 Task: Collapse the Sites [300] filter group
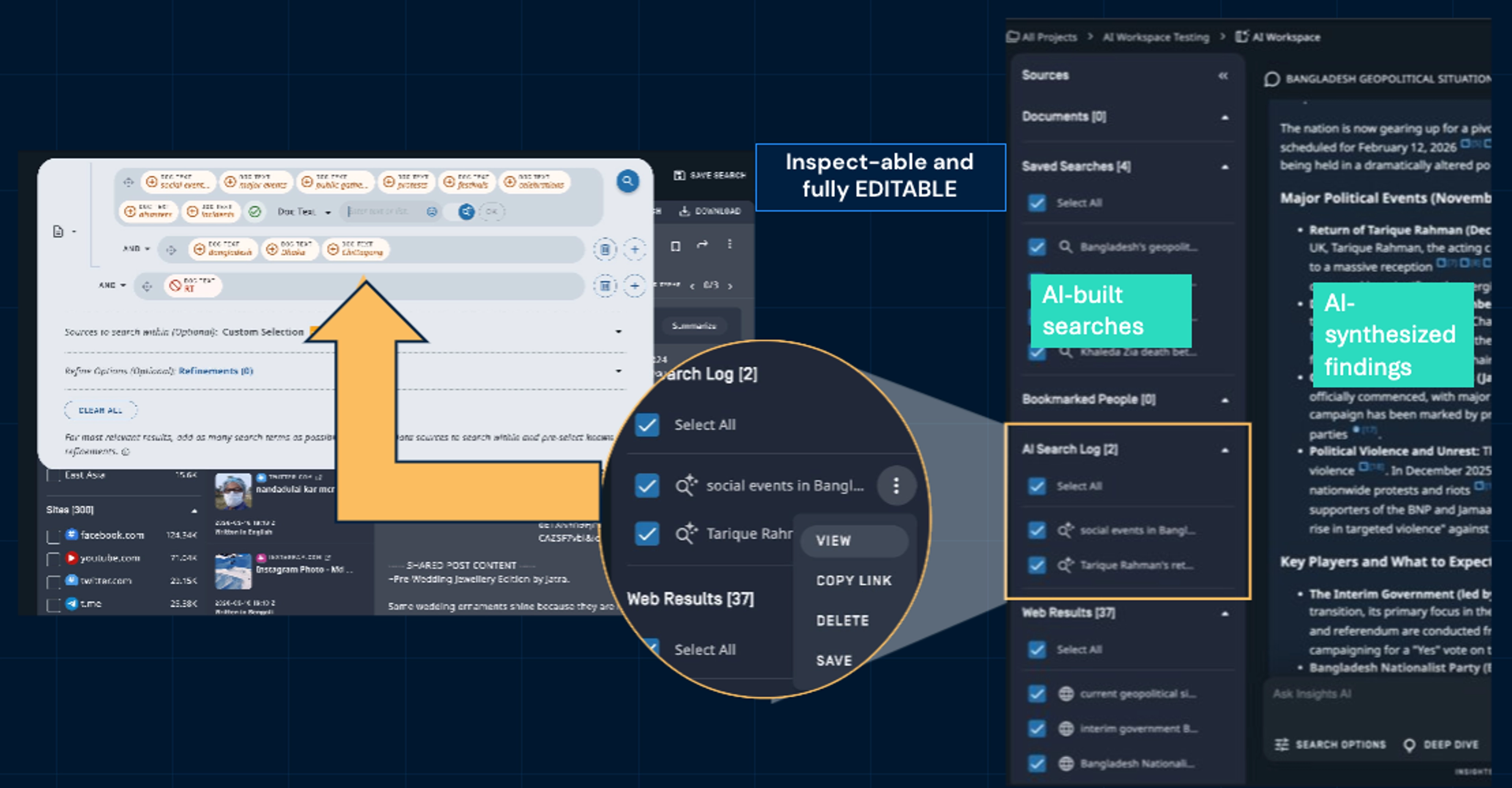[194, 511]
